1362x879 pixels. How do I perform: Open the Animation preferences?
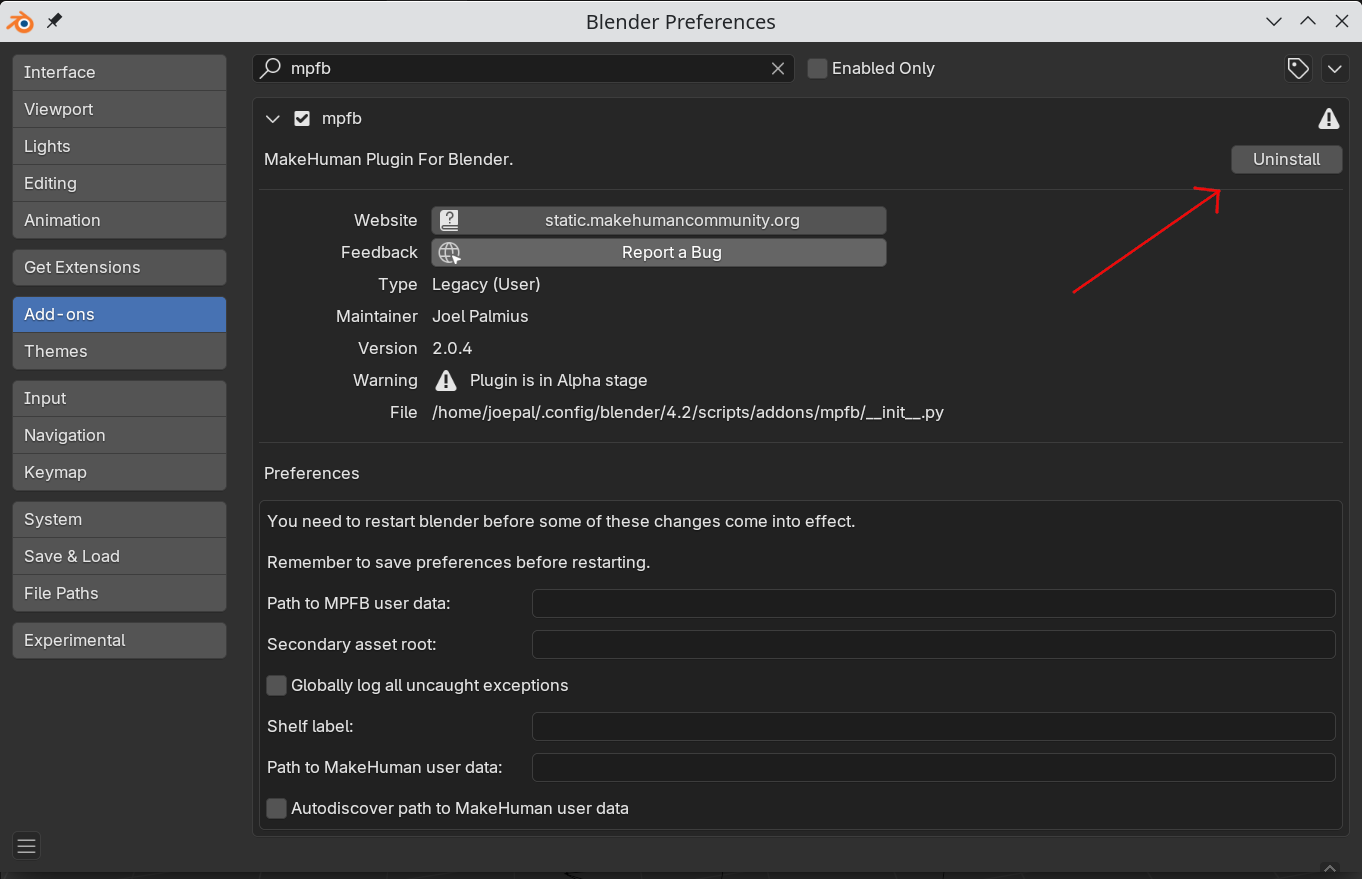coord(119,220)
